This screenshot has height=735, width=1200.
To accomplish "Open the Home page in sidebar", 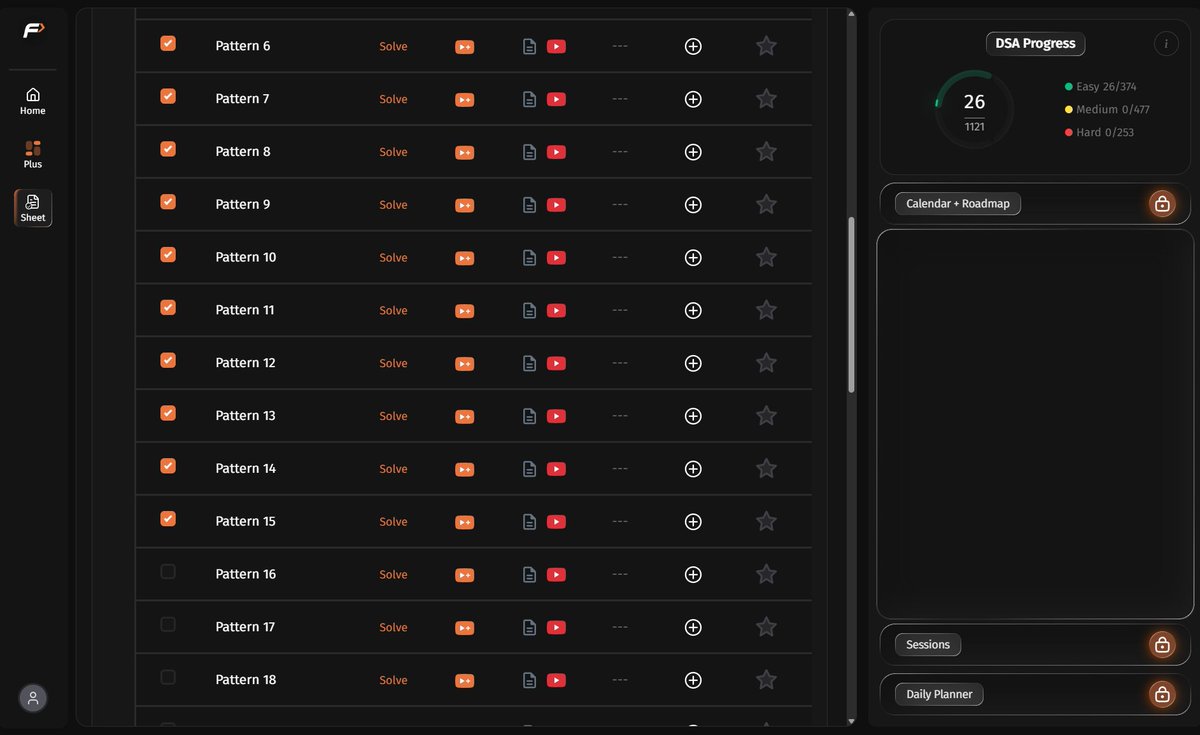I will [33, 101].
